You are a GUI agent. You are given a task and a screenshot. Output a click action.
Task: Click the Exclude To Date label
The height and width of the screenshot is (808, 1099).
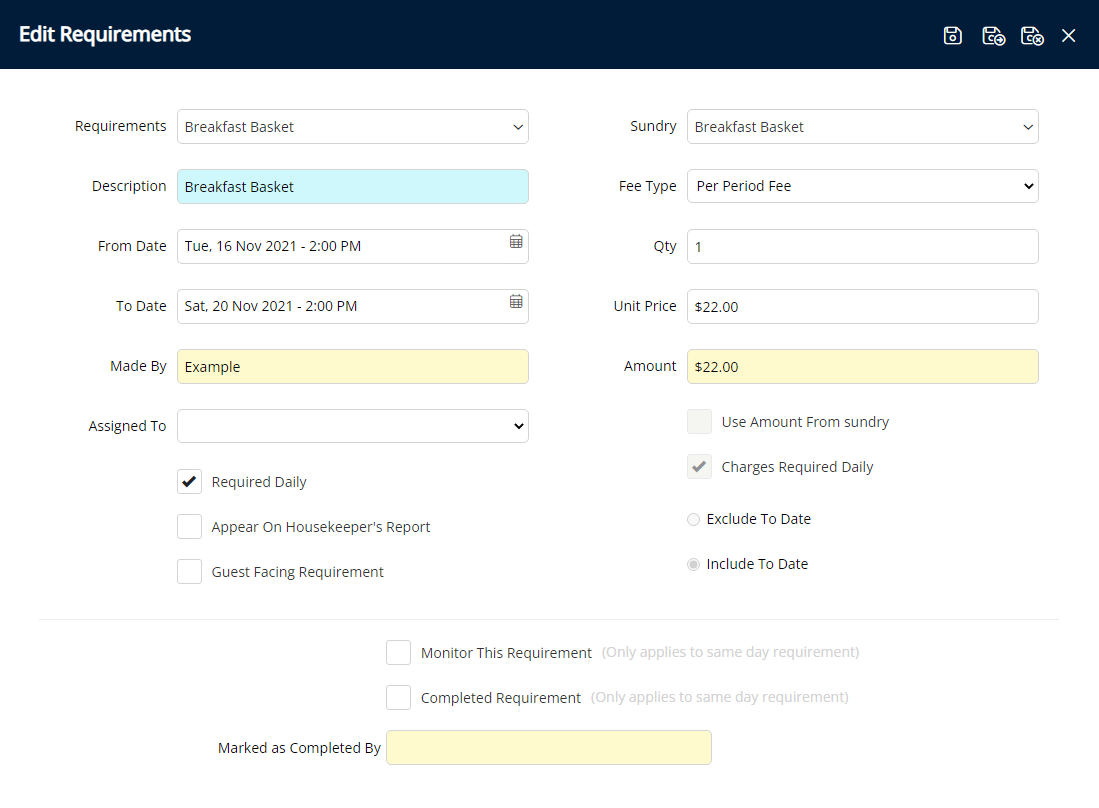758,519
